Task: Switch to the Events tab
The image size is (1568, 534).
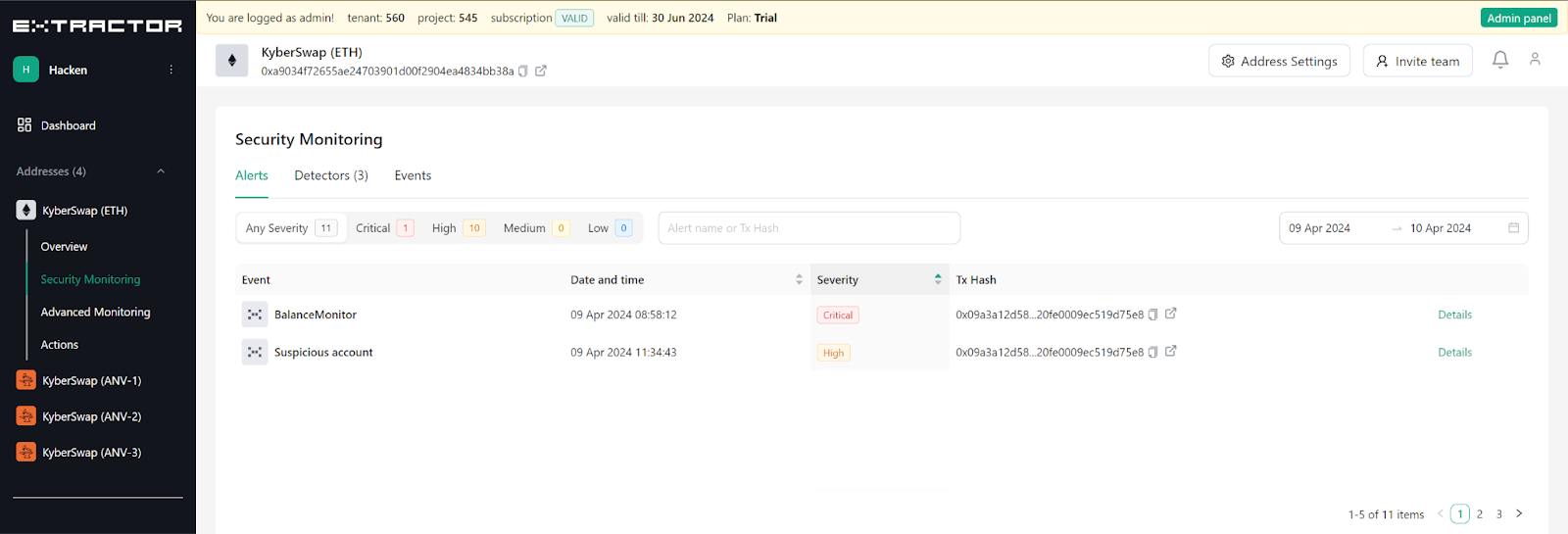Action: coord(413,175)
